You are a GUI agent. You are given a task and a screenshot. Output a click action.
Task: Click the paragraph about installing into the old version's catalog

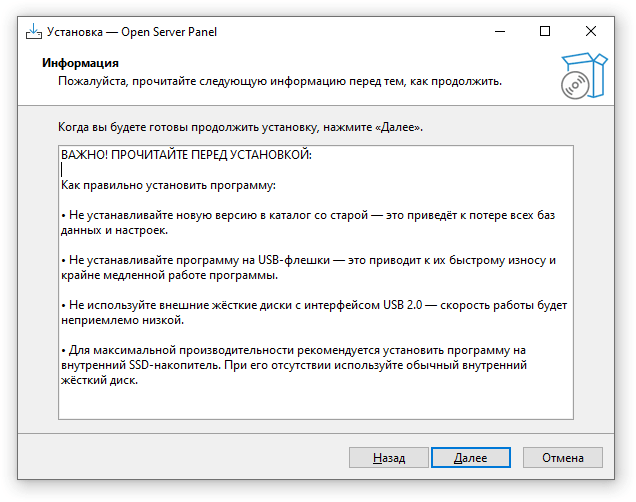pyautogui.click(x=308, y=223)
